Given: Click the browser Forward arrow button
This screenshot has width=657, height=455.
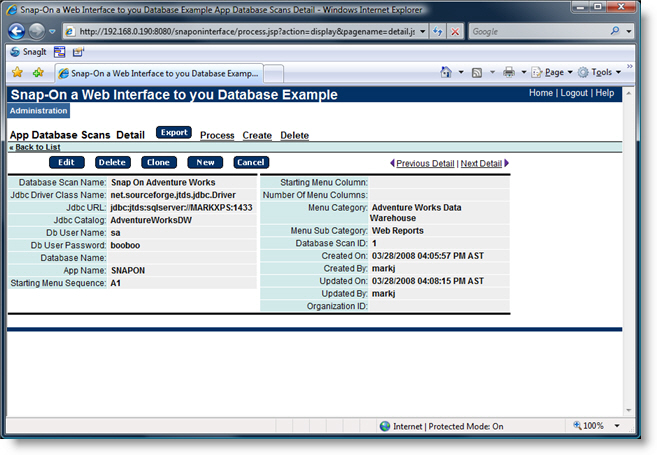Looking at the screenshot, I should pyautogui.click(x=36, y=31).
